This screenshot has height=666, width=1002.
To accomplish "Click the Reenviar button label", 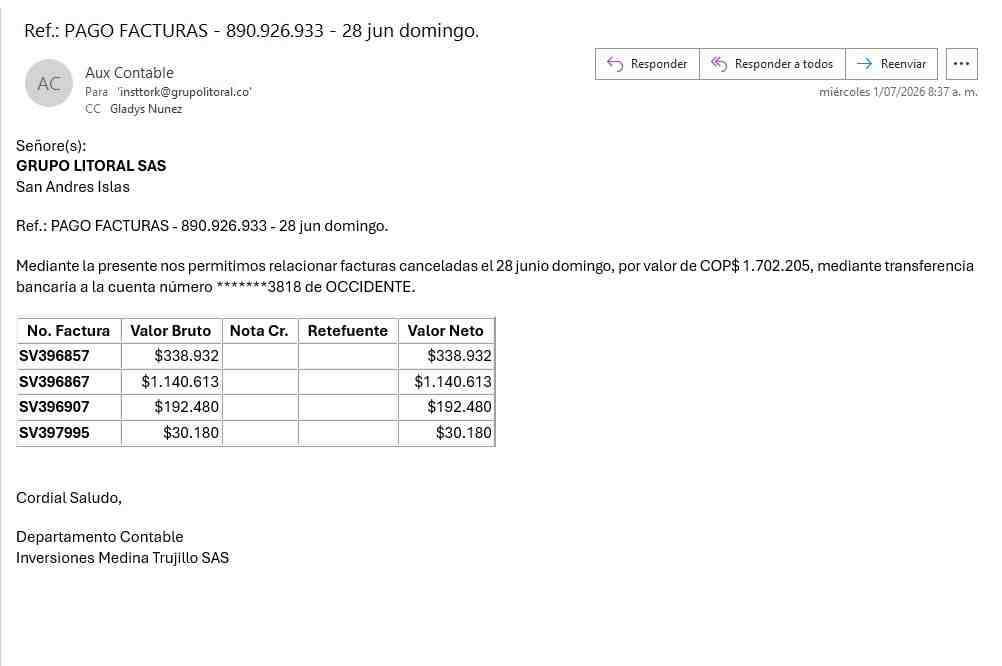I will (903, 64).
